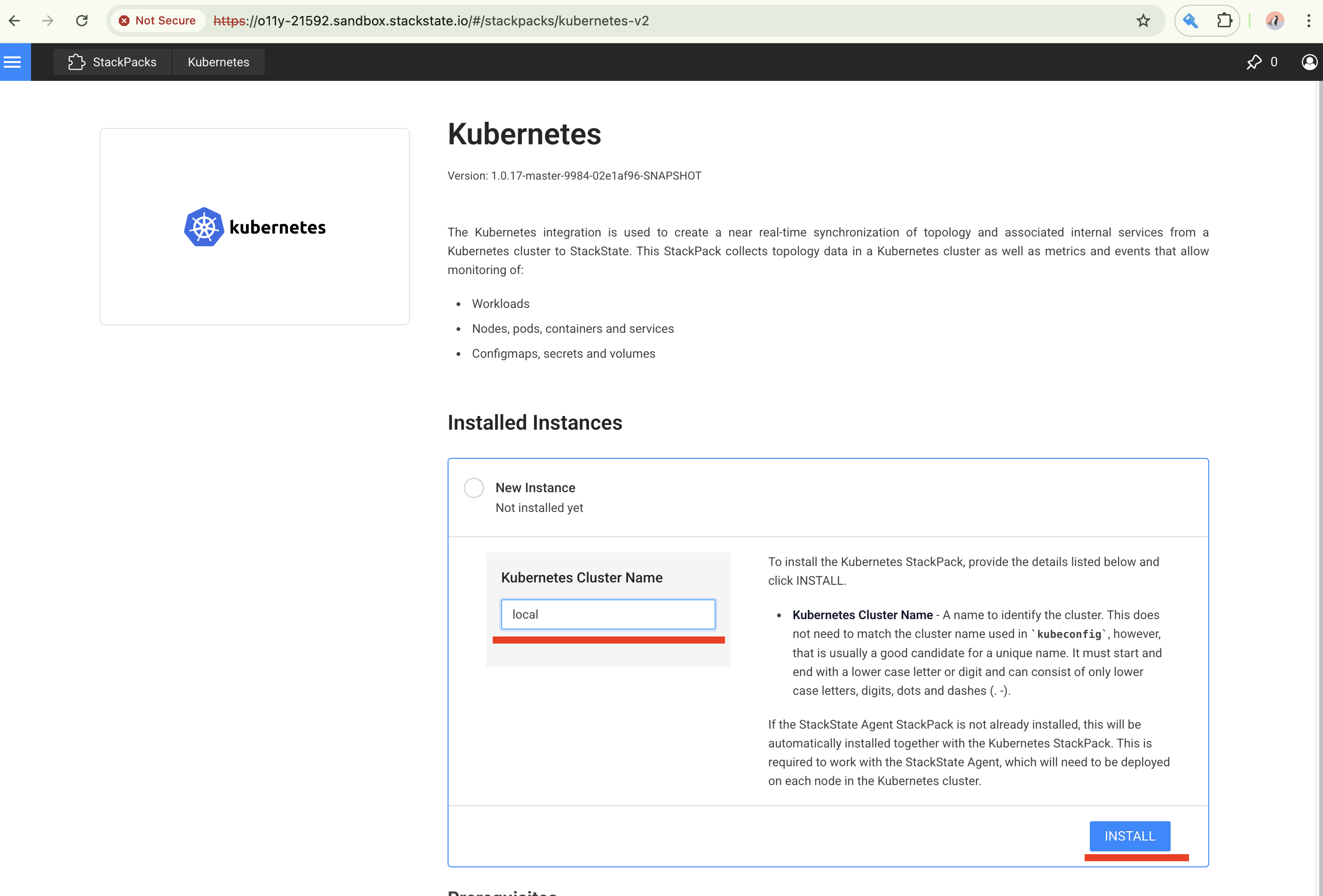Open Chrome's password manager key icon
Screen dimensions: 1323x896
pos(1190,21)
